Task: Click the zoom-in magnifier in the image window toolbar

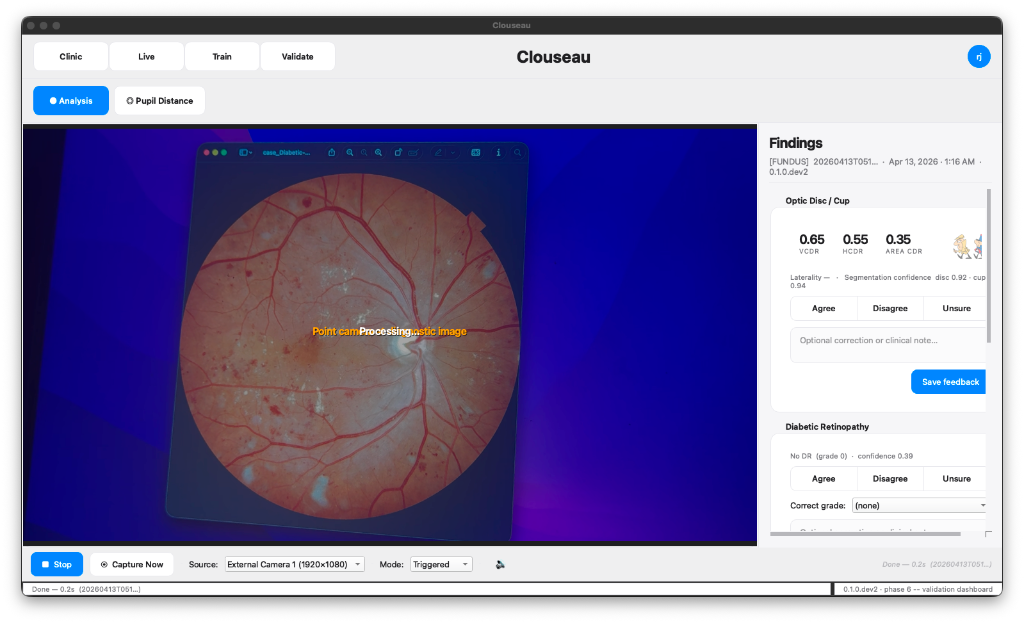Action: pos(350,153)
